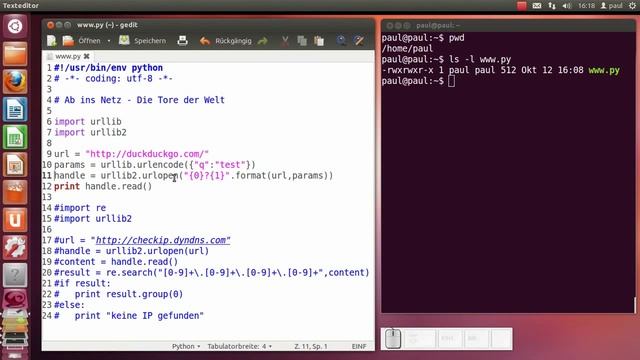640x360 pixels.
Task: Click the EINF insert mode indicator
Action: tap(359, 346)
